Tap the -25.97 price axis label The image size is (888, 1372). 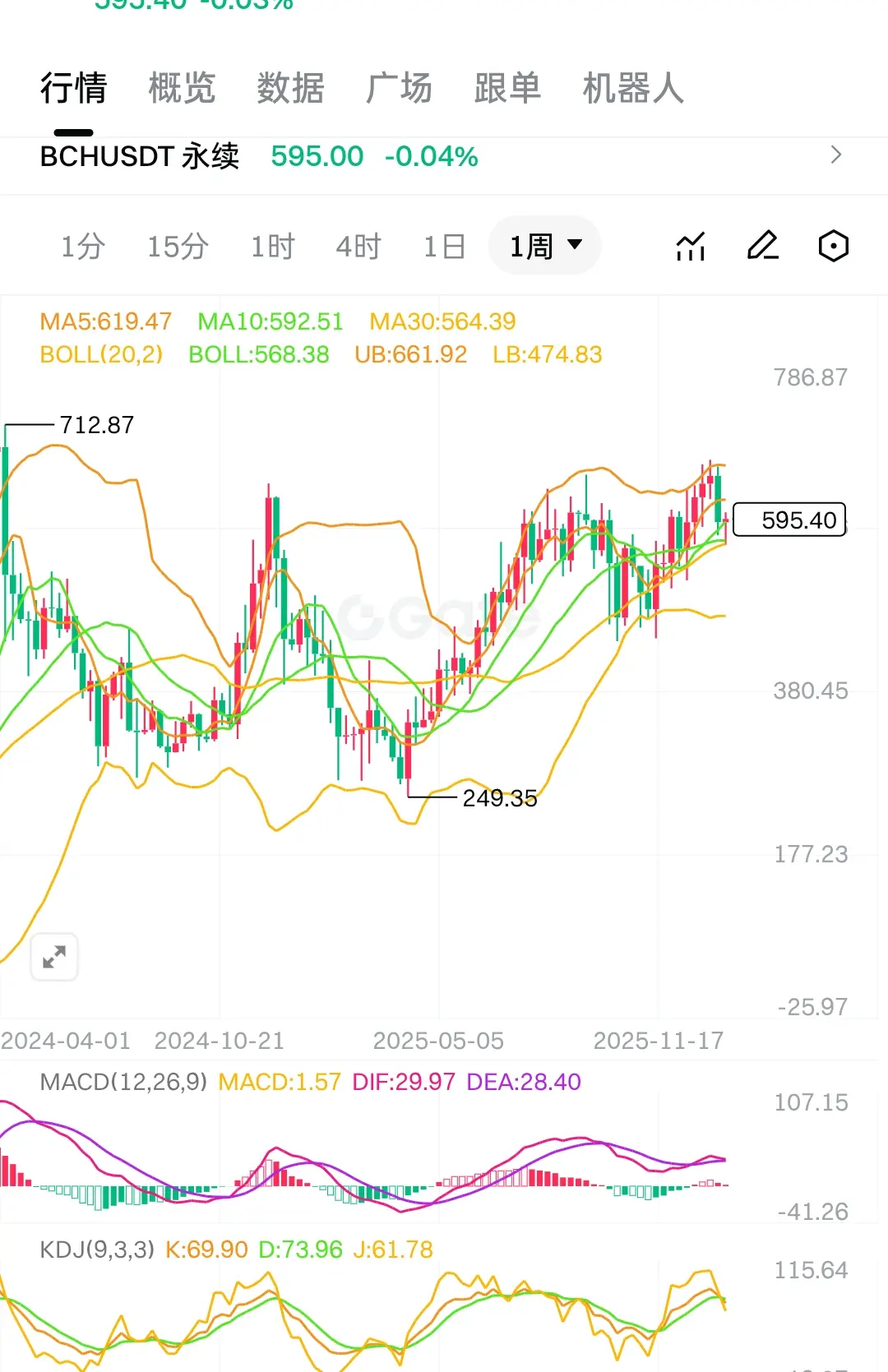[x=813, y=1007]
